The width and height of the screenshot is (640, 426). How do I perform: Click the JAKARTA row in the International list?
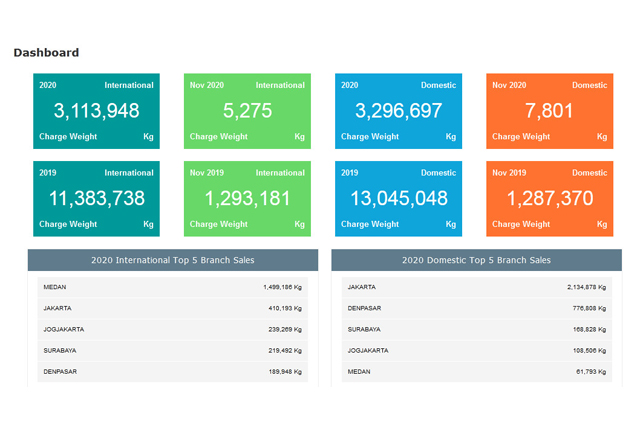[x=172, y=308]
